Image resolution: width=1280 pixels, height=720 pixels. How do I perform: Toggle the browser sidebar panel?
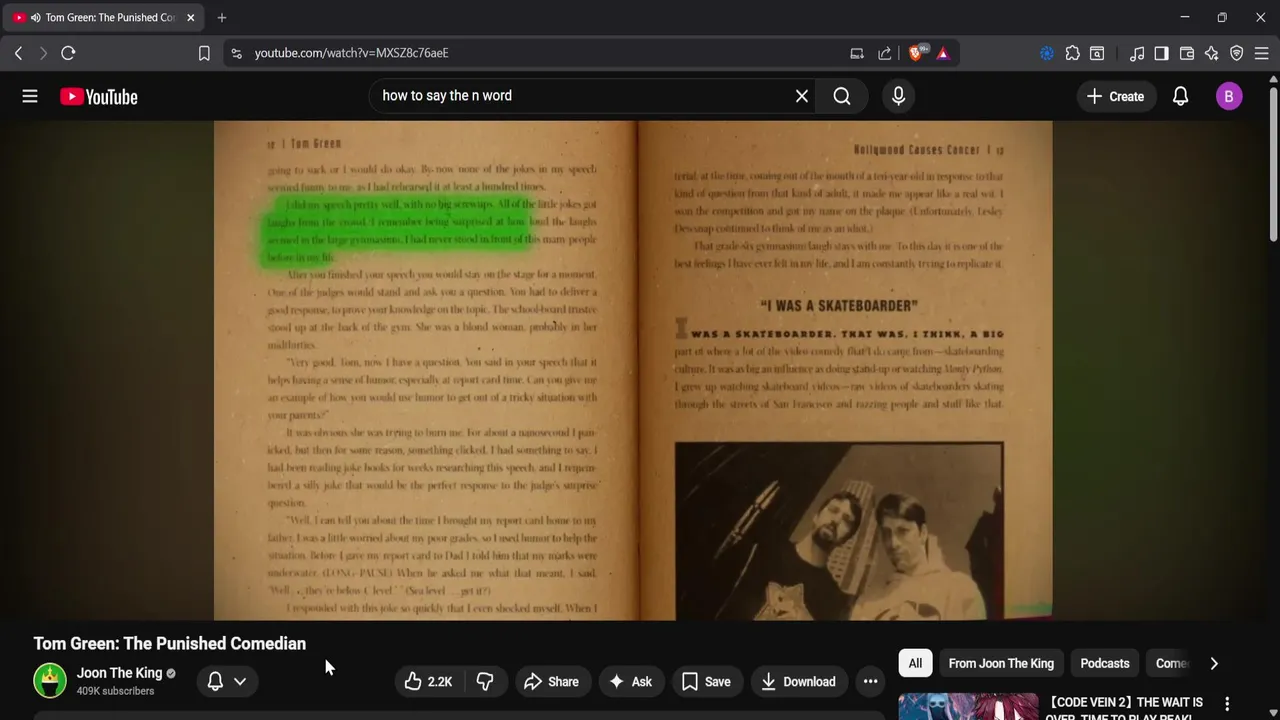tap(1161, 53)
